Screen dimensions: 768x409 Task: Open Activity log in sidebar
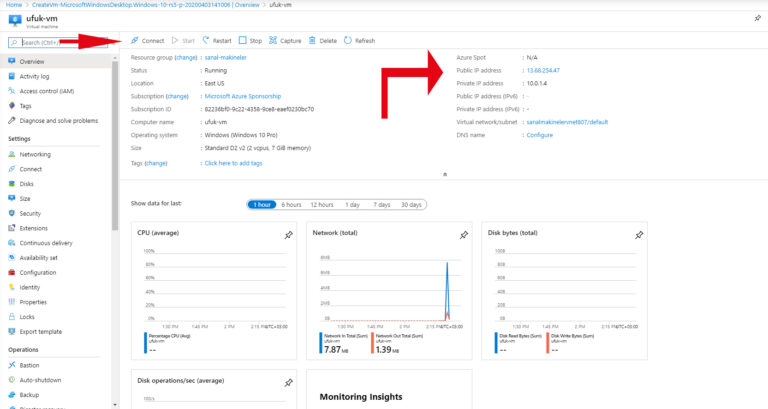34,76
